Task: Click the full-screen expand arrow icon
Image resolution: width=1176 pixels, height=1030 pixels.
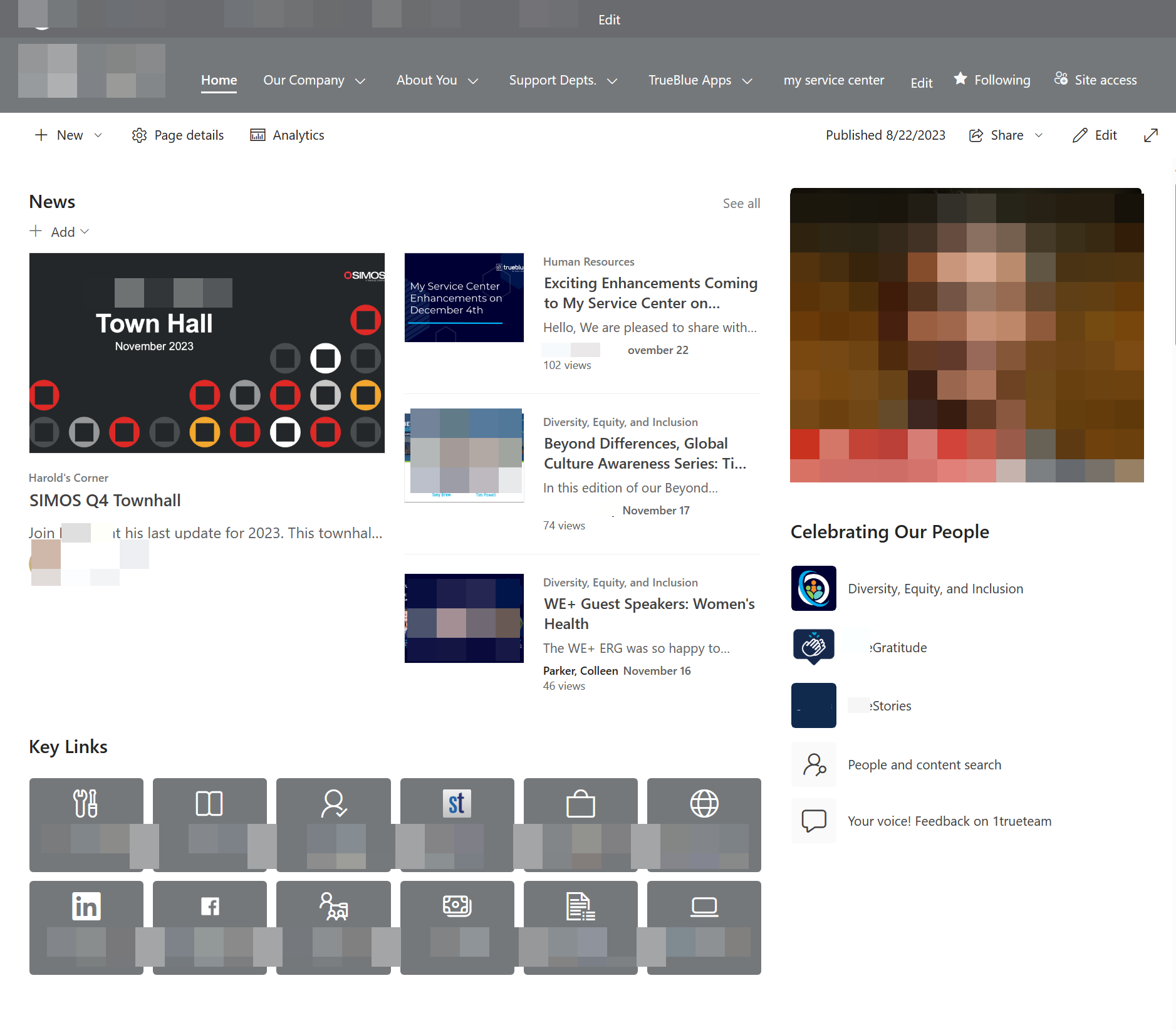Action: click(1152, 135)
